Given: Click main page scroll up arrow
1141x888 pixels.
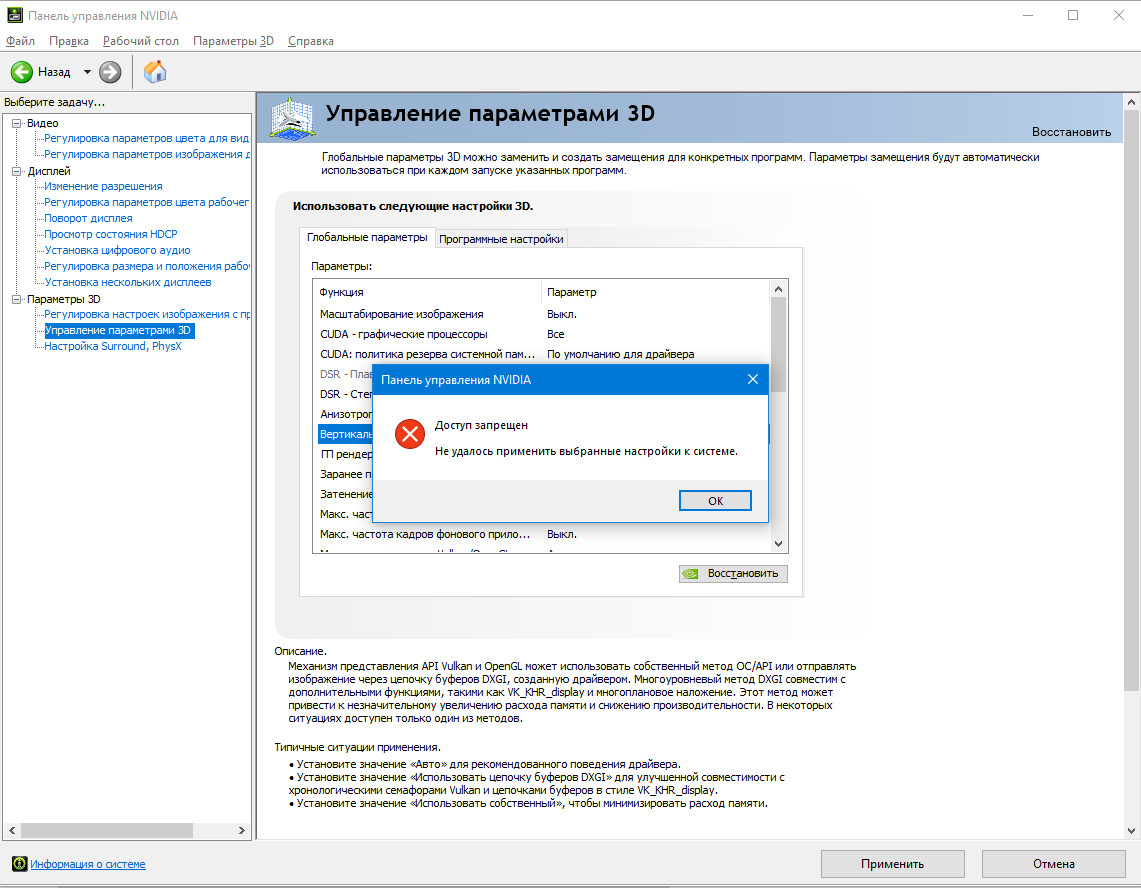Looking at the screenshot, I should (x=1131, y=103).
